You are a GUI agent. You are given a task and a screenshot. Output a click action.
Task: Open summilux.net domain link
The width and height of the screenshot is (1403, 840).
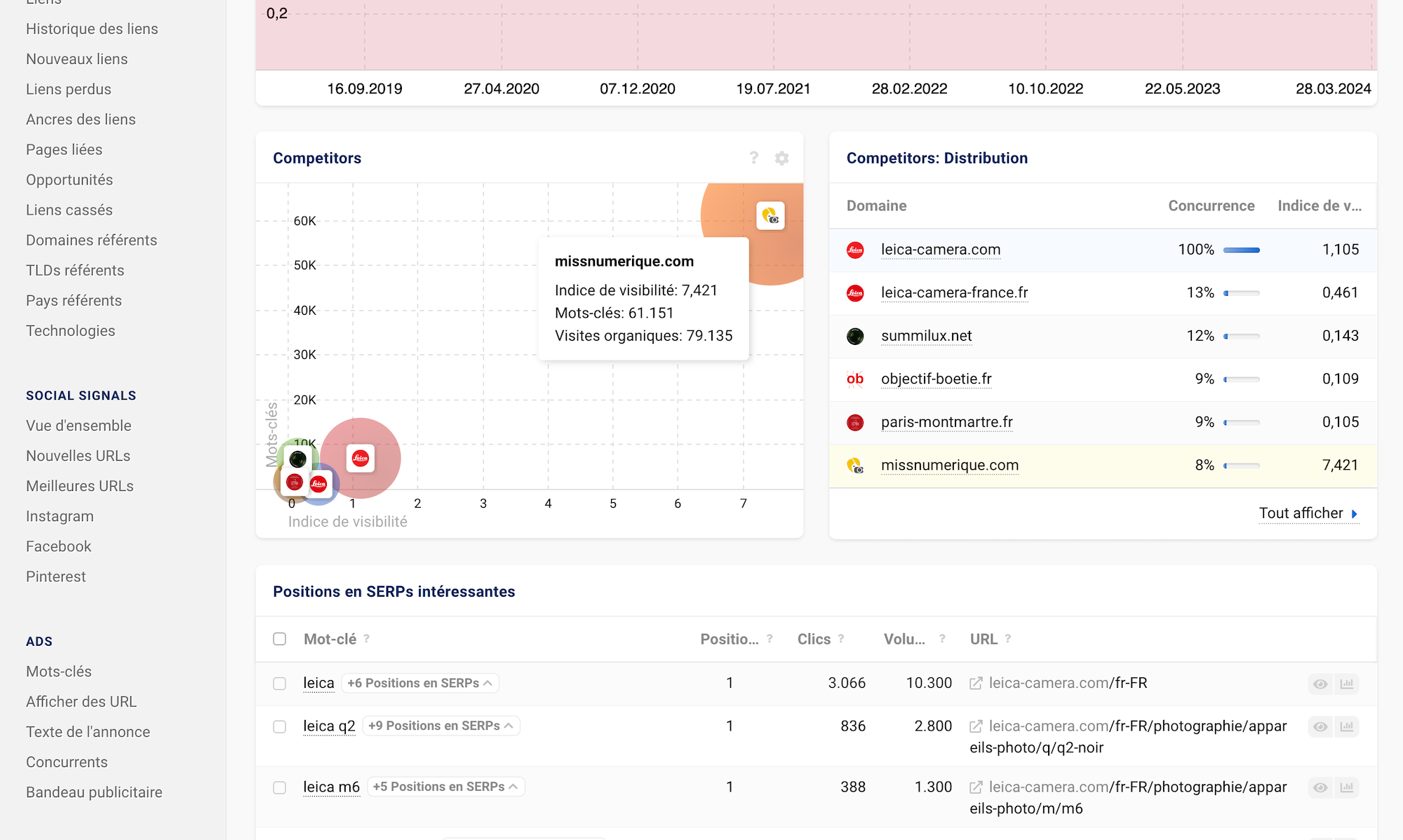[x=927, y=336]
